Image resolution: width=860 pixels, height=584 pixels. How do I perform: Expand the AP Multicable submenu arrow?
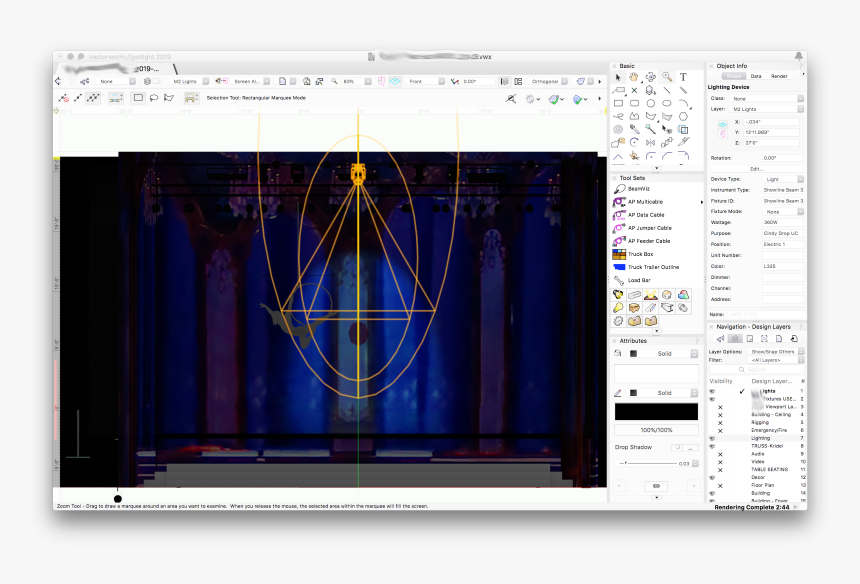pos(701,202)
